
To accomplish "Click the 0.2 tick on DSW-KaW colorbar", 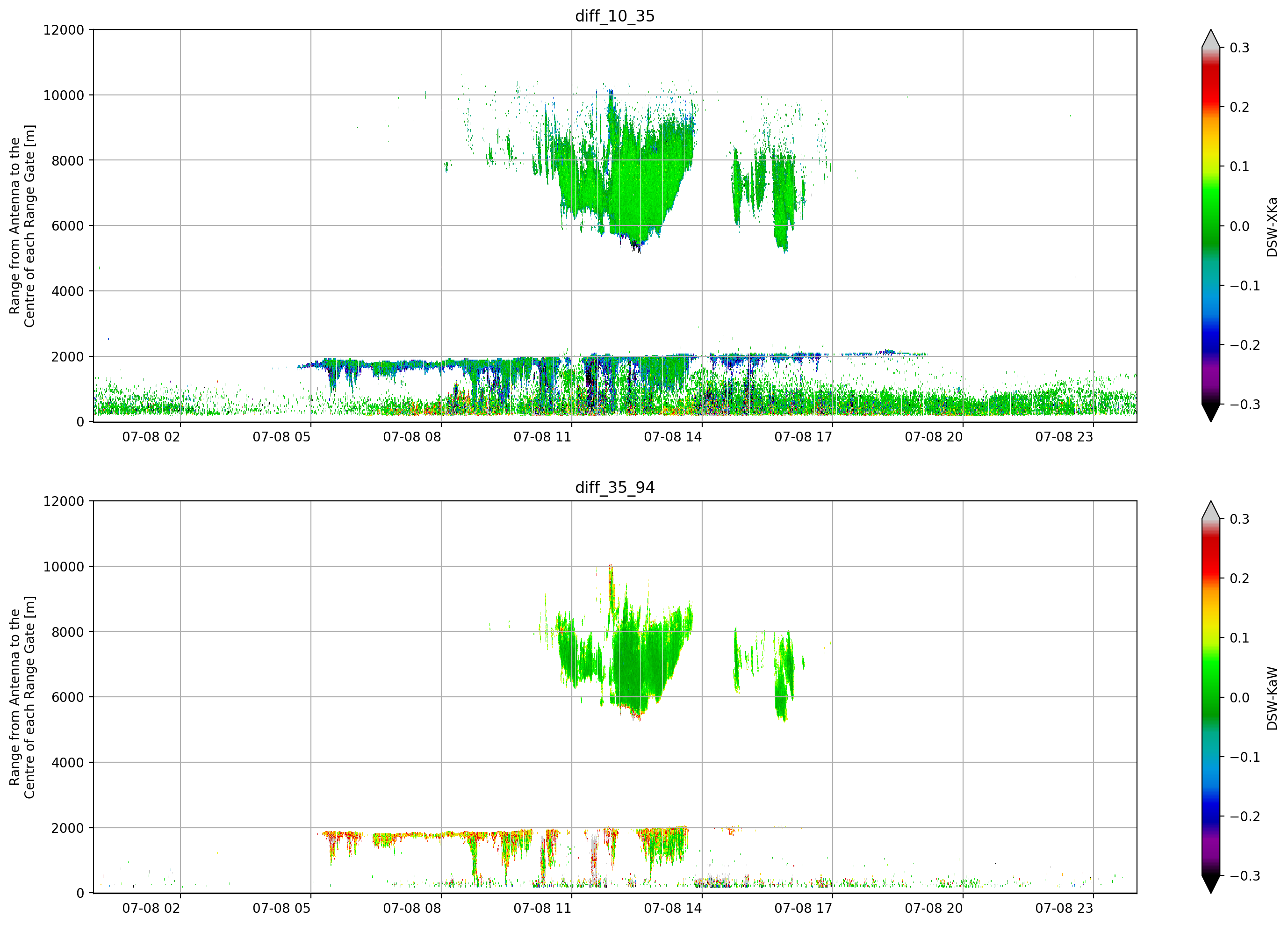I will (1240, 579).
